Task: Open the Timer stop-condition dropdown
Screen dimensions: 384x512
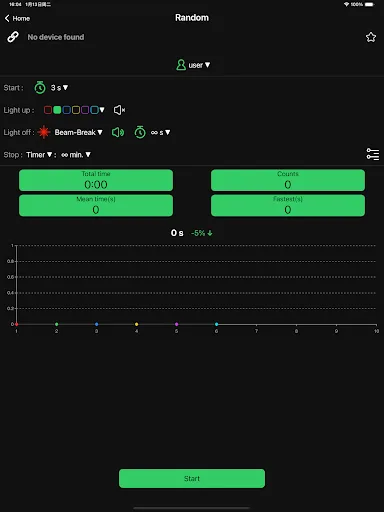Action: click(x=39, y=155)
